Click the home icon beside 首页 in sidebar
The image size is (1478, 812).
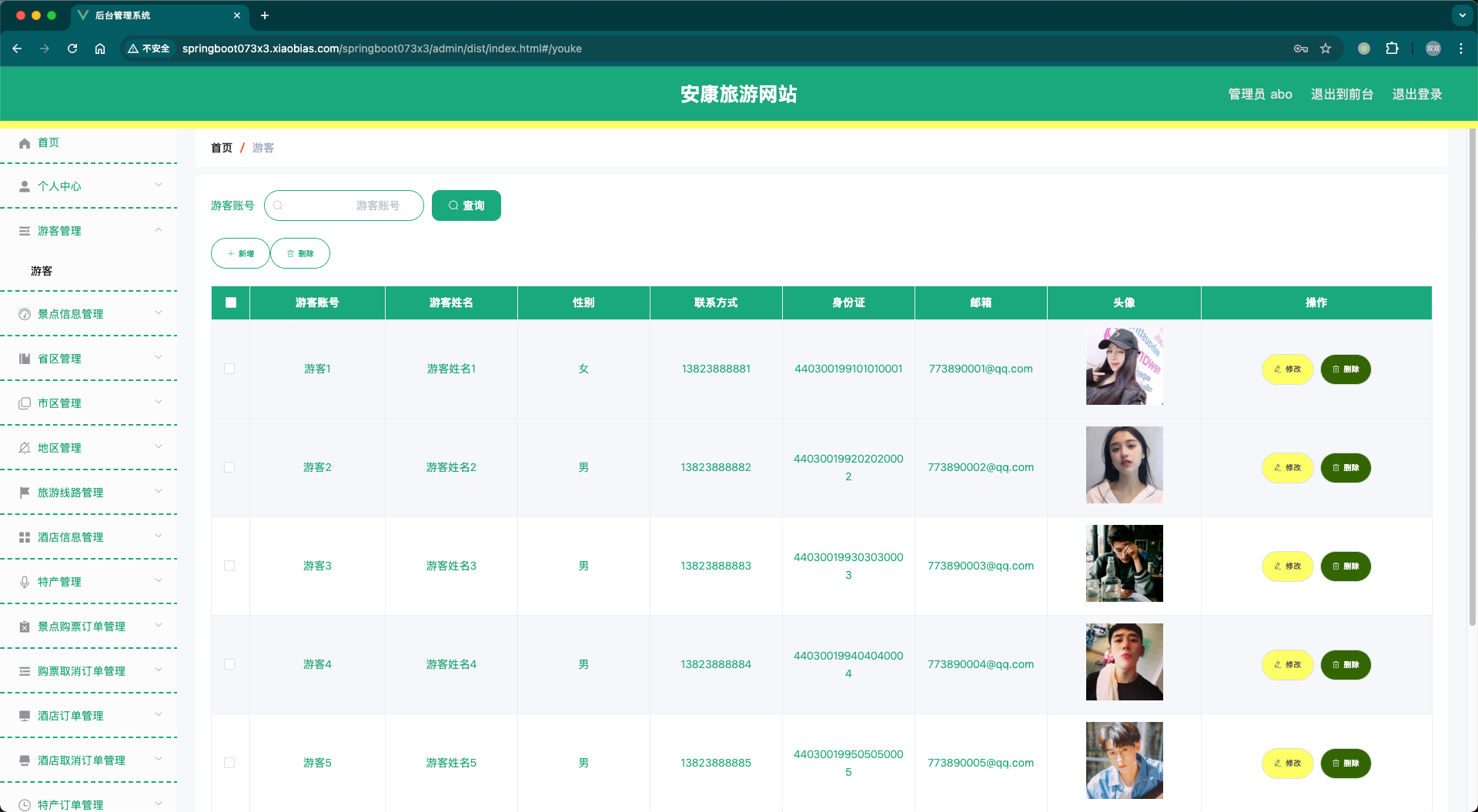25,143
